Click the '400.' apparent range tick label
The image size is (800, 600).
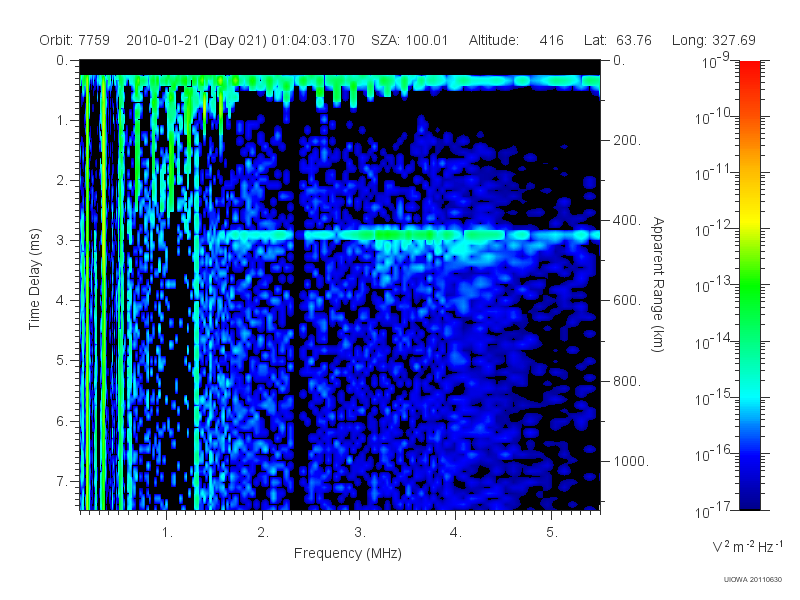click(x=627, y=220)
